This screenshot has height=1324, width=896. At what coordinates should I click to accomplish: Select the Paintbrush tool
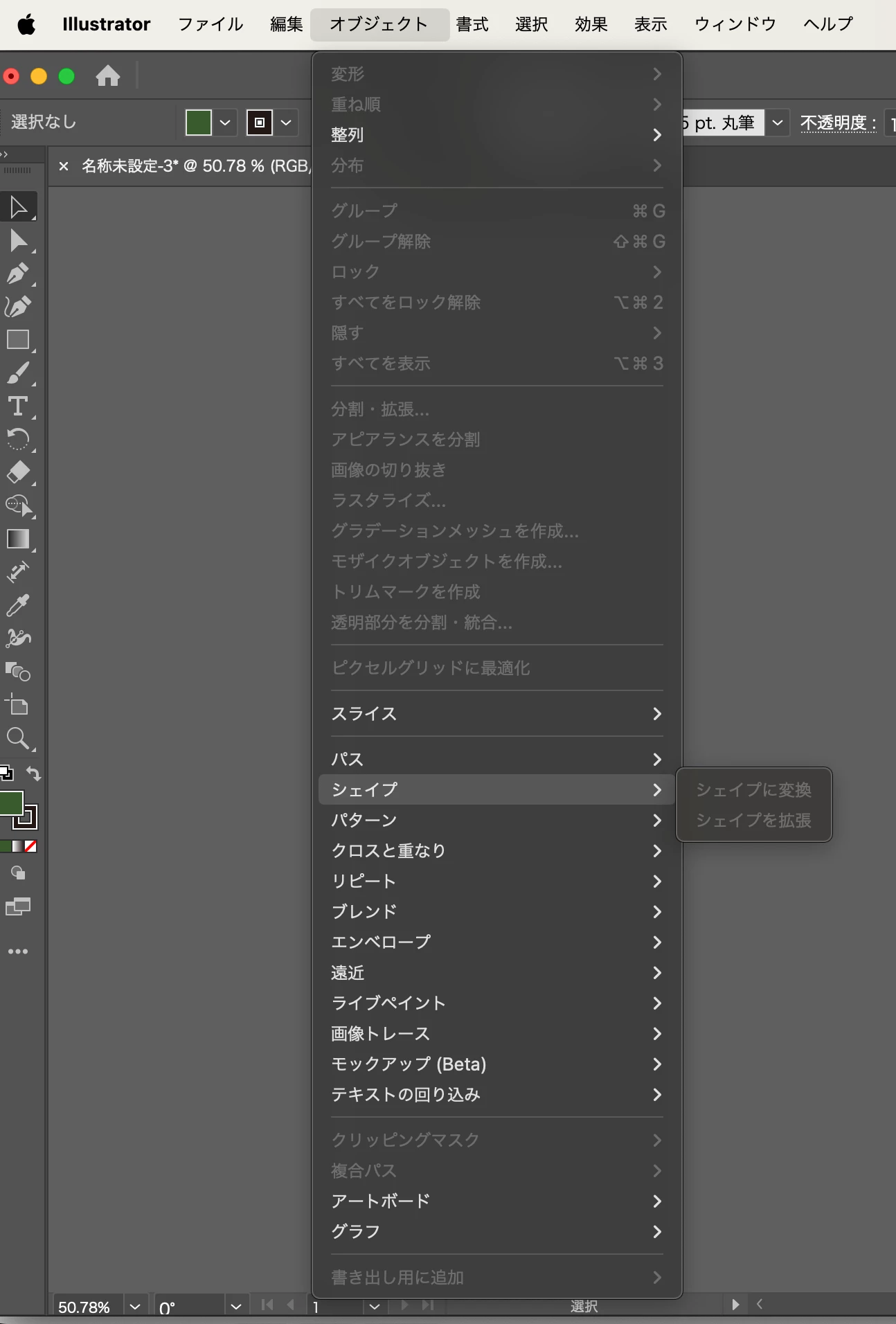pyautogui.click(x=18, y=373)
